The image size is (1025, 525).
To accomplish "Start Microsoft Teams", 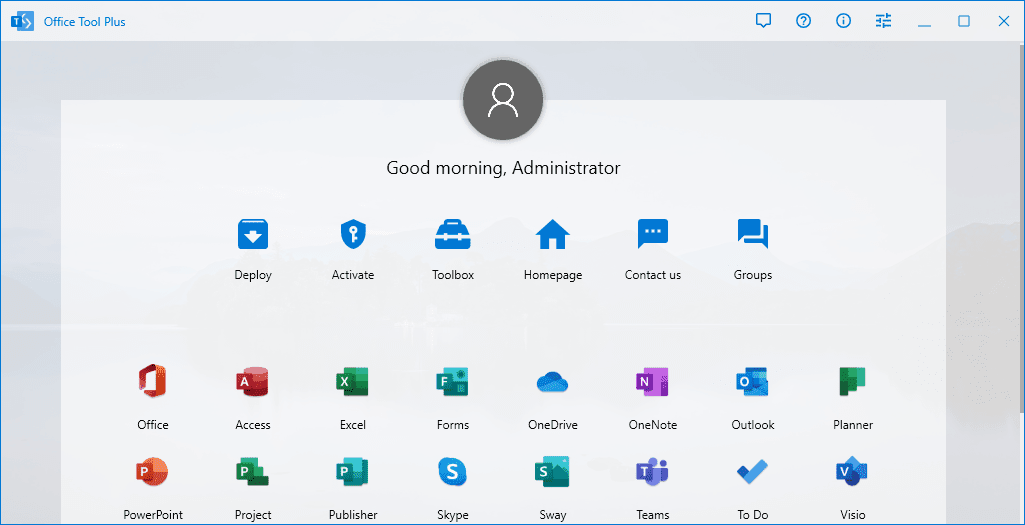I will (652, 472).
